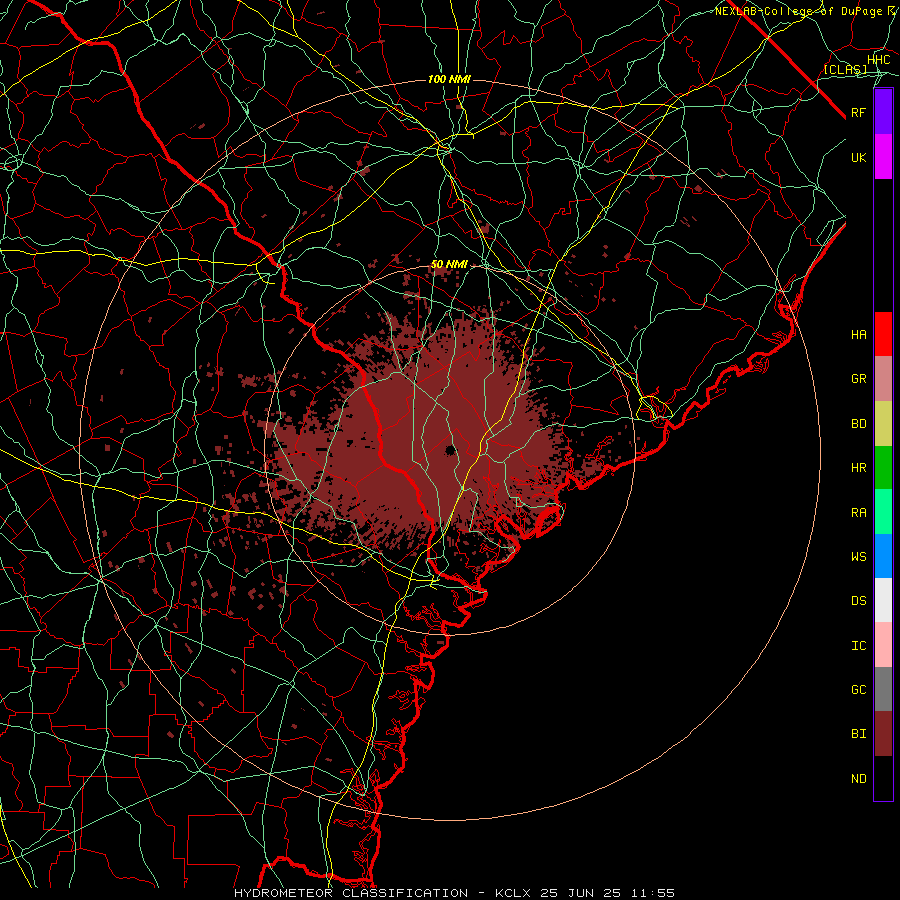Click the BD legend label

[x=858, y=424]
